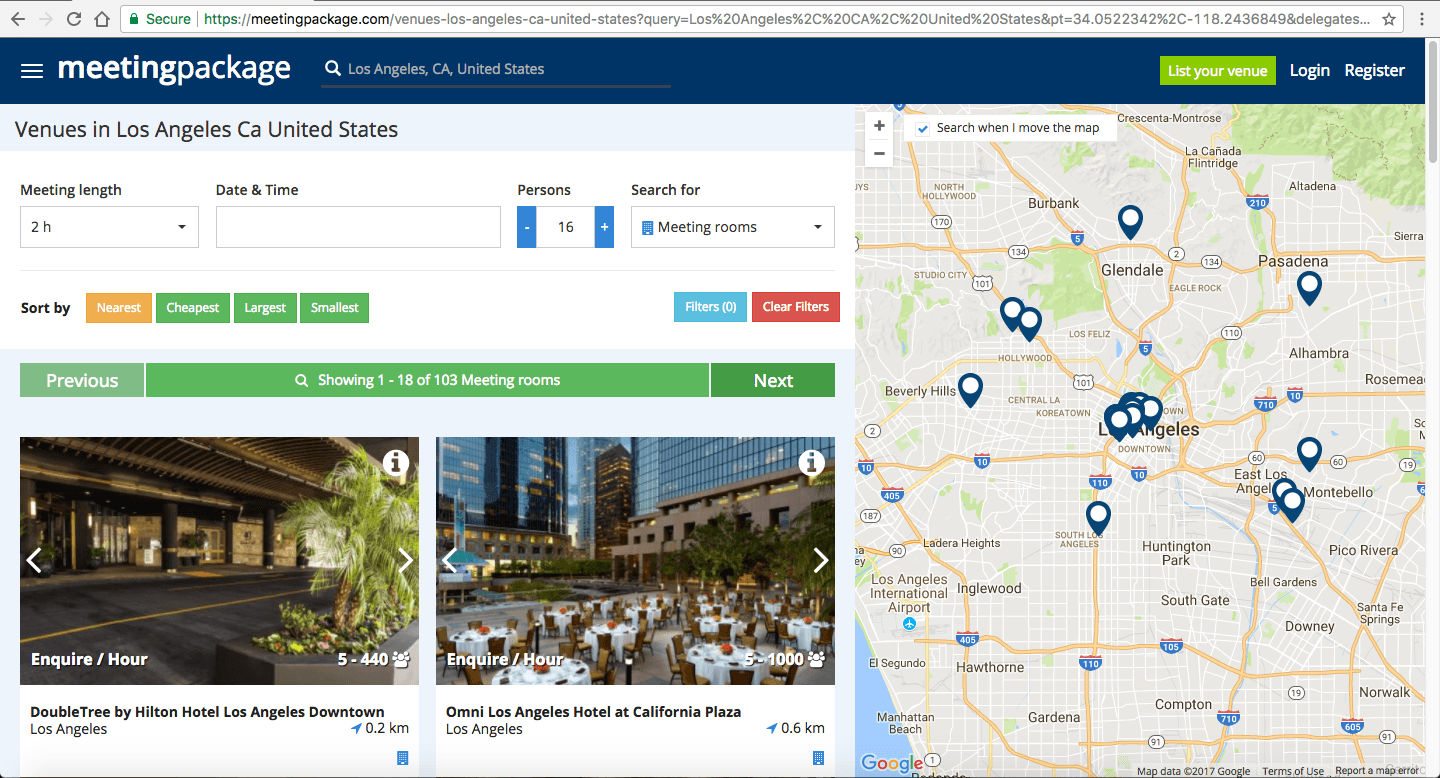This screenshot has height=778, width=1440.
Task: Open the hamburger navigation menu
Action: tap(32, 71)
